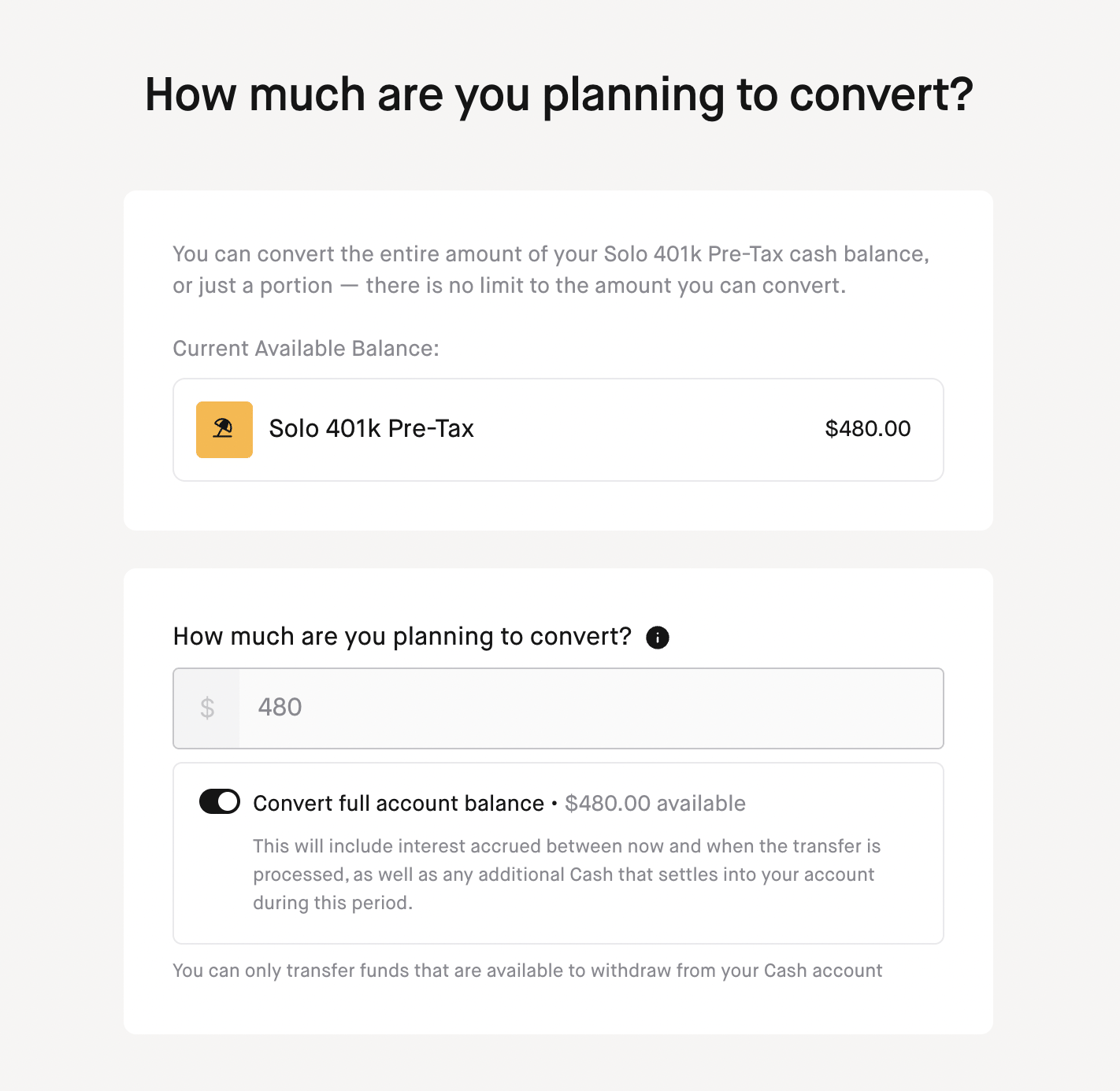Select the Solo 401k Pre-Tax account card
Viewport: 1120px width, 1091px height.
558,429
